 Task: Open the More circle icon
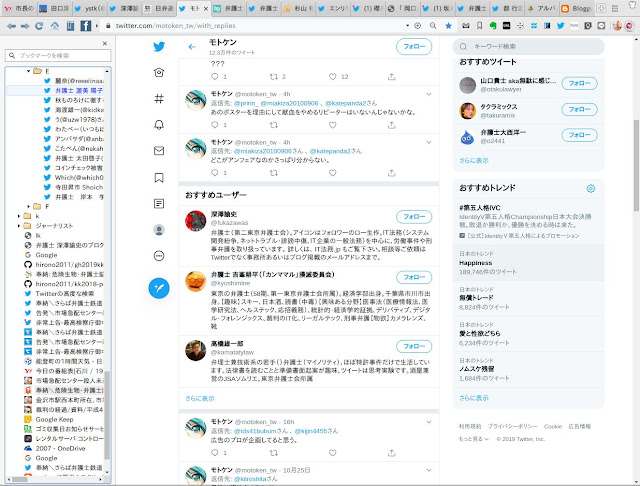coord(159,256)
